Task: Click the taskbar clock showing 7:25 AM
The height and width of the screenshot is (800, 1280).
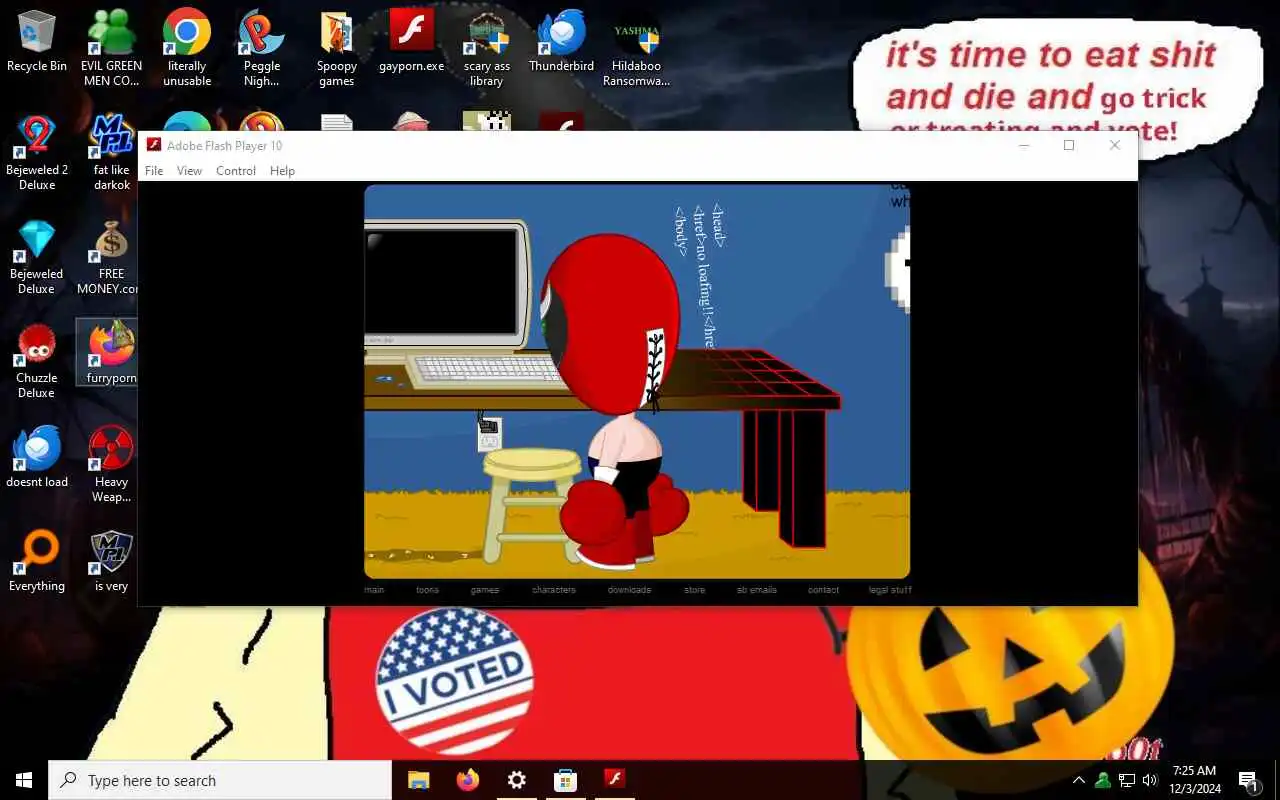Action: [x=1194, y=780]
